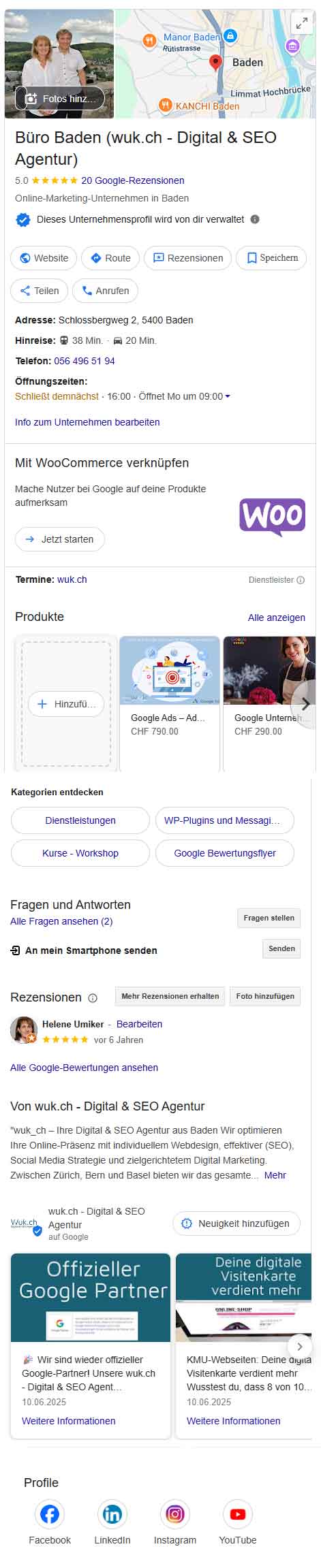Image resolution: width=321 pixels, height=1568 pixels.
Task: Click info icon next to profile verwaltet text
Action: [x=255, y=219]
